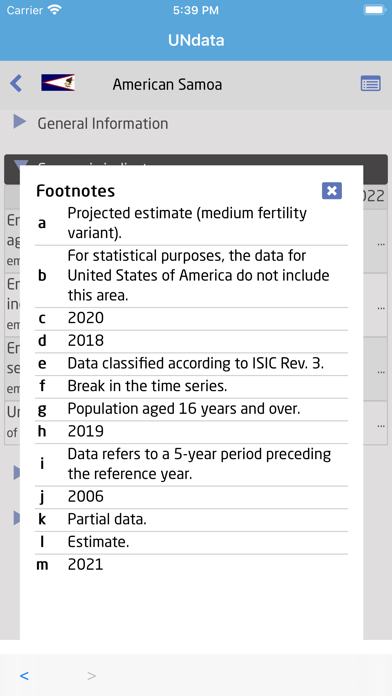Select footnote e ISIC Rev. 3 row
Viewport: 392px width, 696px height.
(192, 364)
